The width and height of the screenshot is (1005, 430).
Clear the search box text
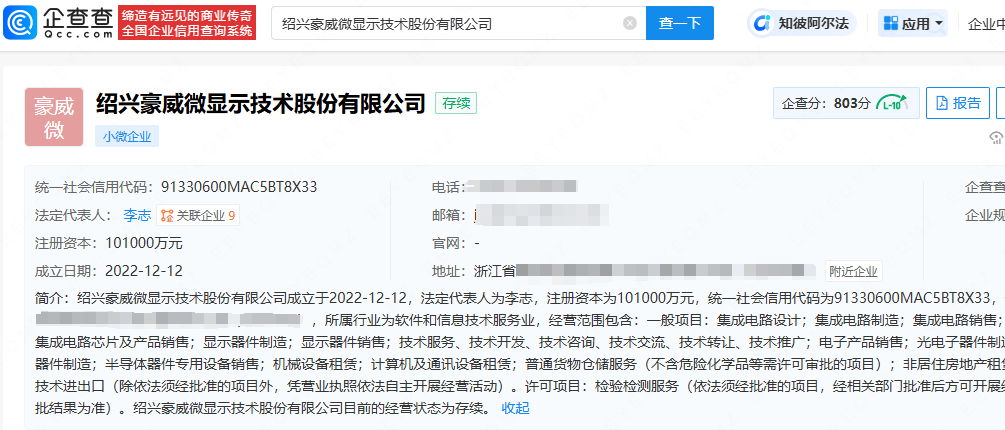tap(630, 24)
